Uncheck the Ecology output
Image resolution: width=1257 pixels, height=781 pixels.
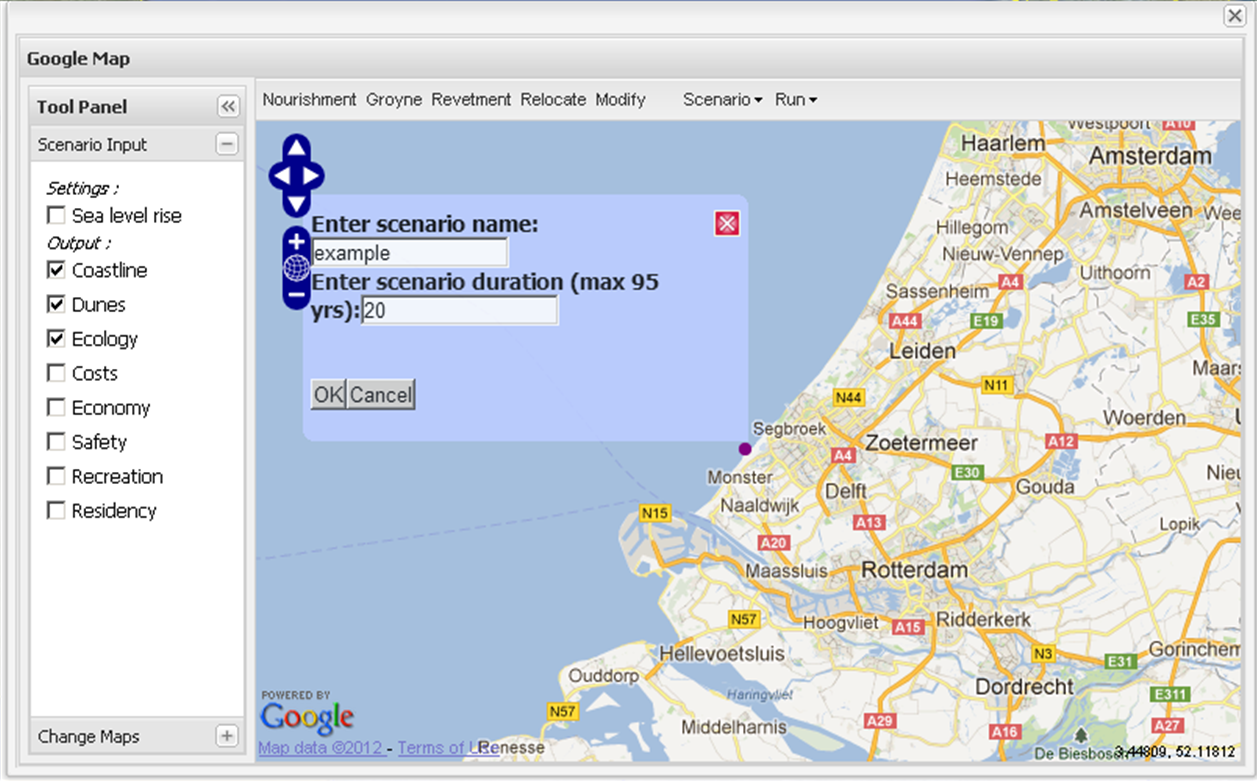coord(56,339)
